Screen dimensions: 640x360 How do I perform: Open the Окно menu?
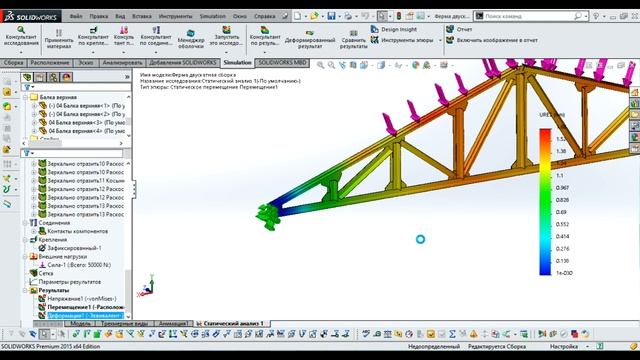tap(240, 16)
